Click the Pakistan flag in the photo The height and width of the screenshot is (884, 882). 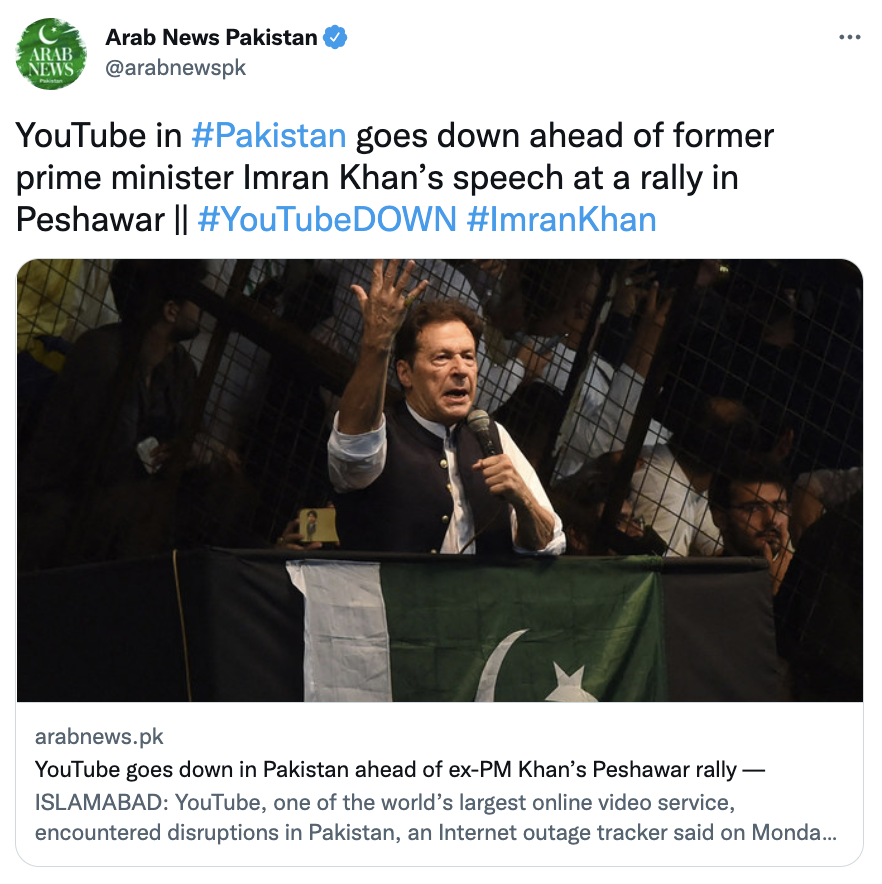[x=474, y=630]
